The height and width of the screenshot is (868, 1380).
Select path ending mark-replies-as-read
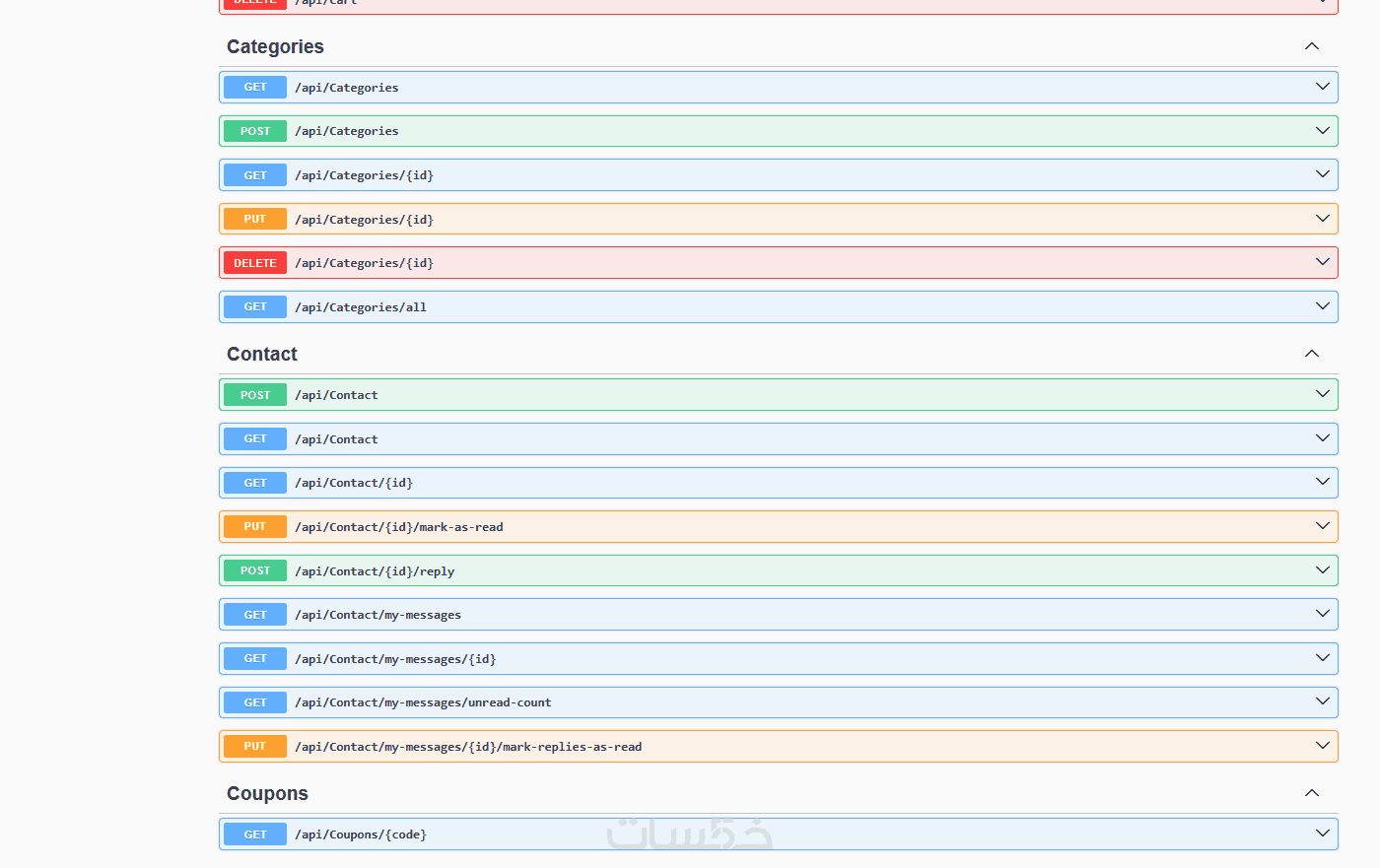point(468,747)
